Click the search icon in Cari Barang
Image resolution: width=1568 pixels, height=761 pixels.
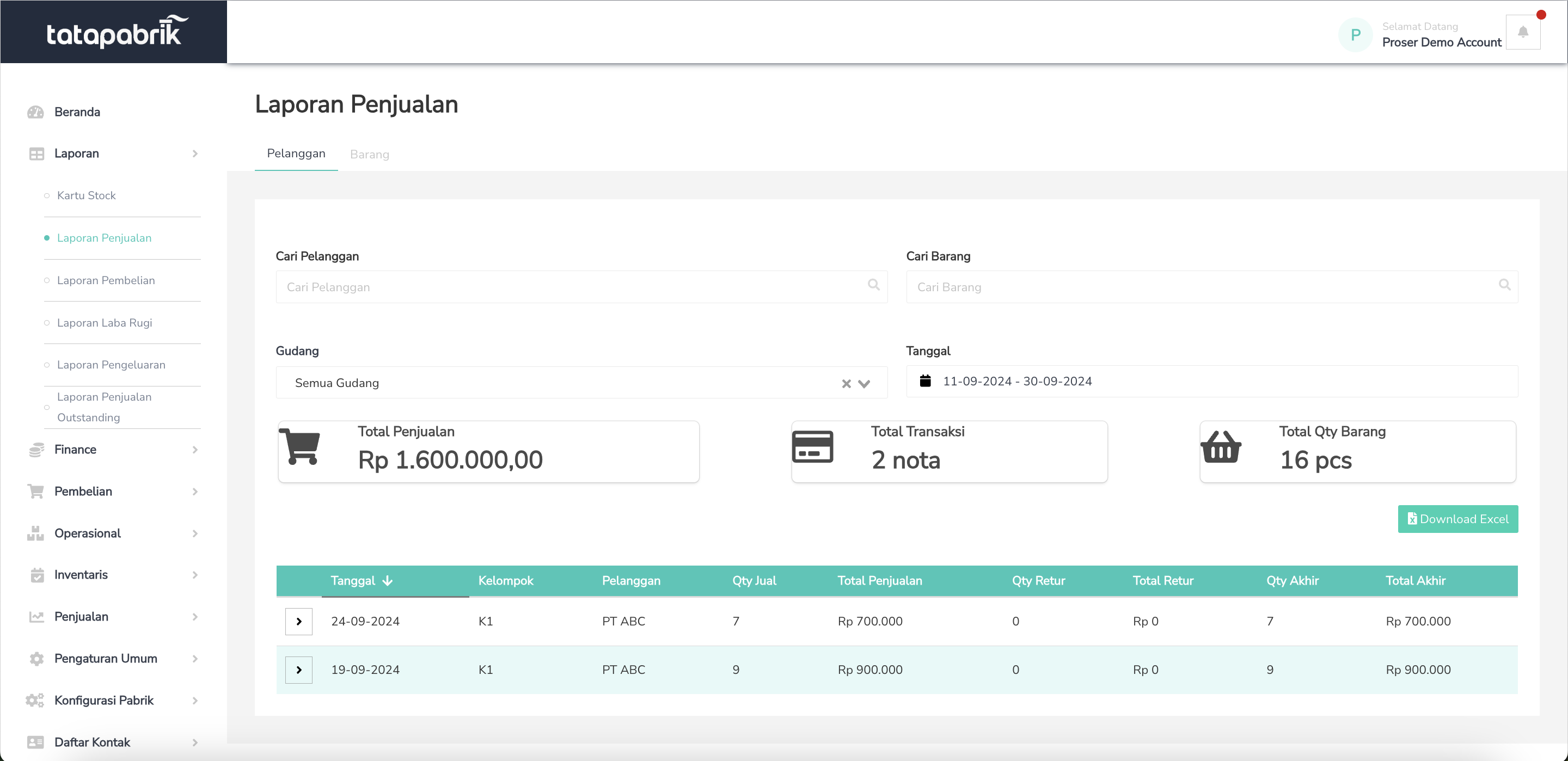click(x=1504, y=285)
